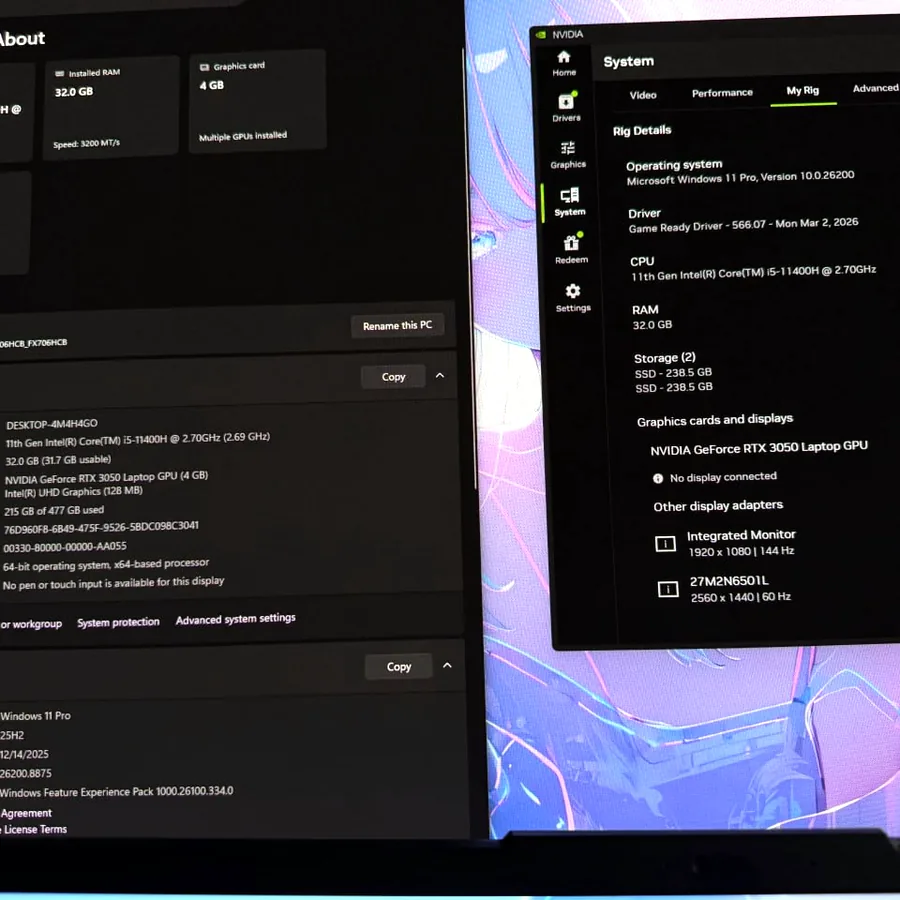900x900 pixels.
Task: Open the Redeem gift icon
Action: (571, 243)
